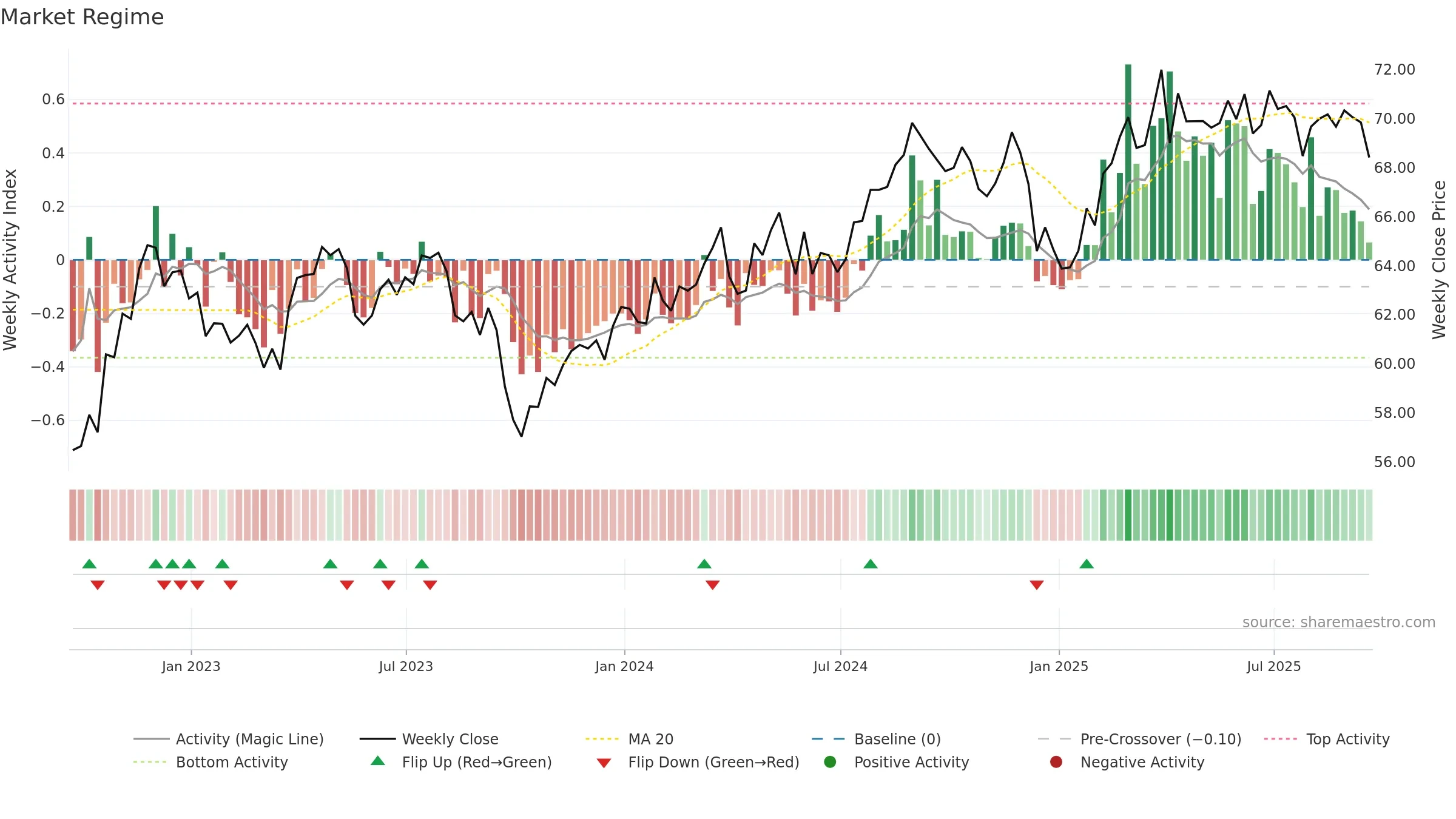Image resolution: width=1456 pixels, height=819 pixels.
Task: Toggle Top Activity legend entry
Action: pyautogui.click(x=1327, y=739)
